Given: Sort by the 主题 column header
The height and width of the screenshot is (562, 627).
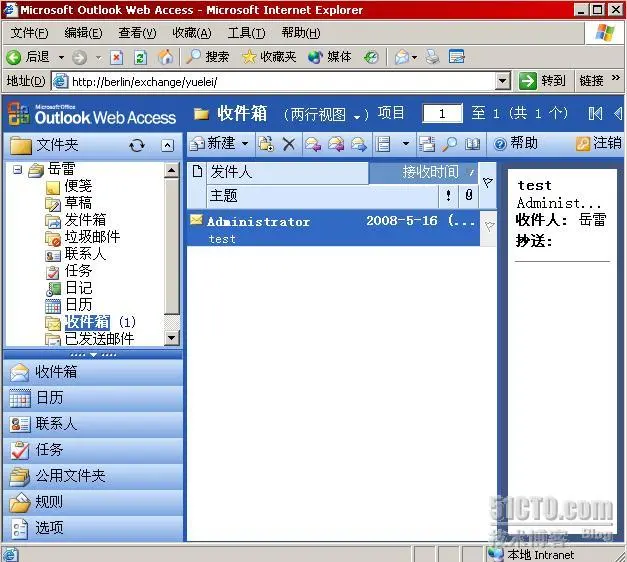Looking at the screenshot, I should pyautogui.click(x=322, y=196).
